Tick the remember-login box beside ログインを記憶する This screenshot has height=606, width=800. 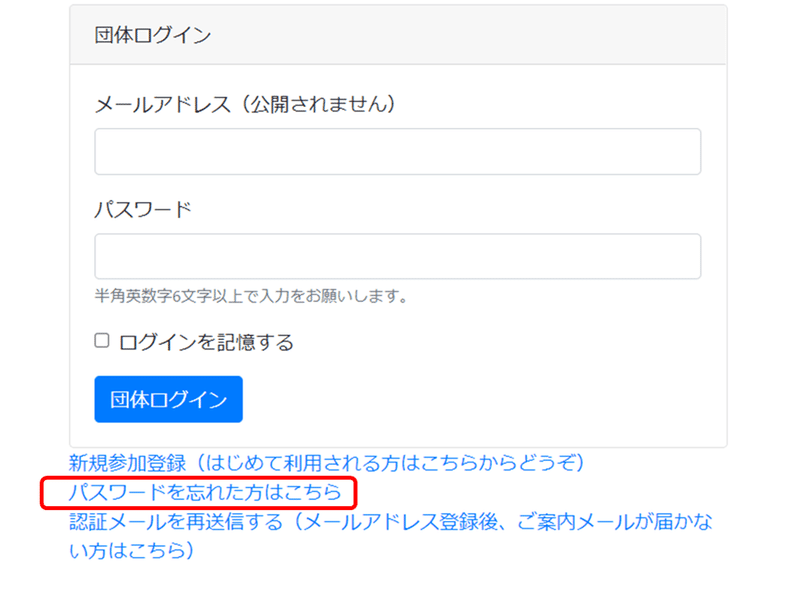click(102, 340)
